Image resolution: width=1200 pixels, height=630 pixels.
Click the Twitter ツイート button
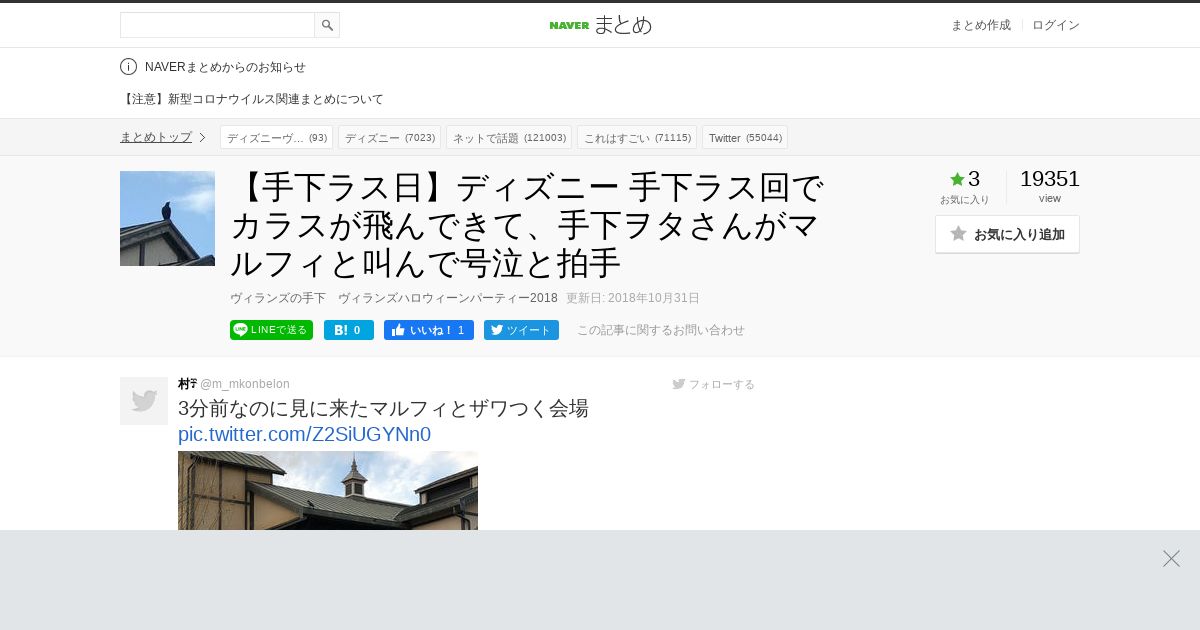[521, 330]
